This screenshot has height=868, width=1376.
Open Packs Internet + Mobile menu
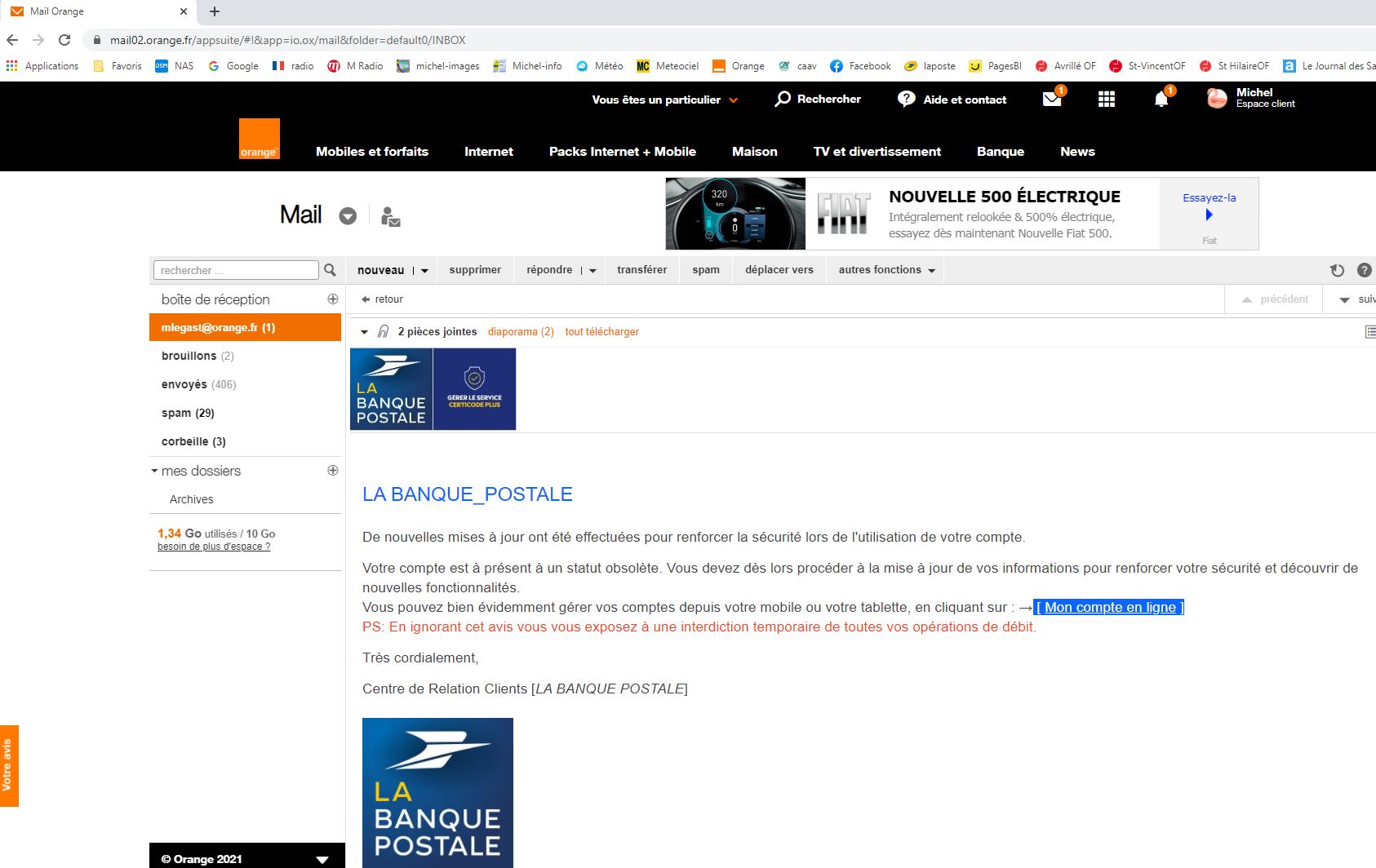click(x=623, y=152)
